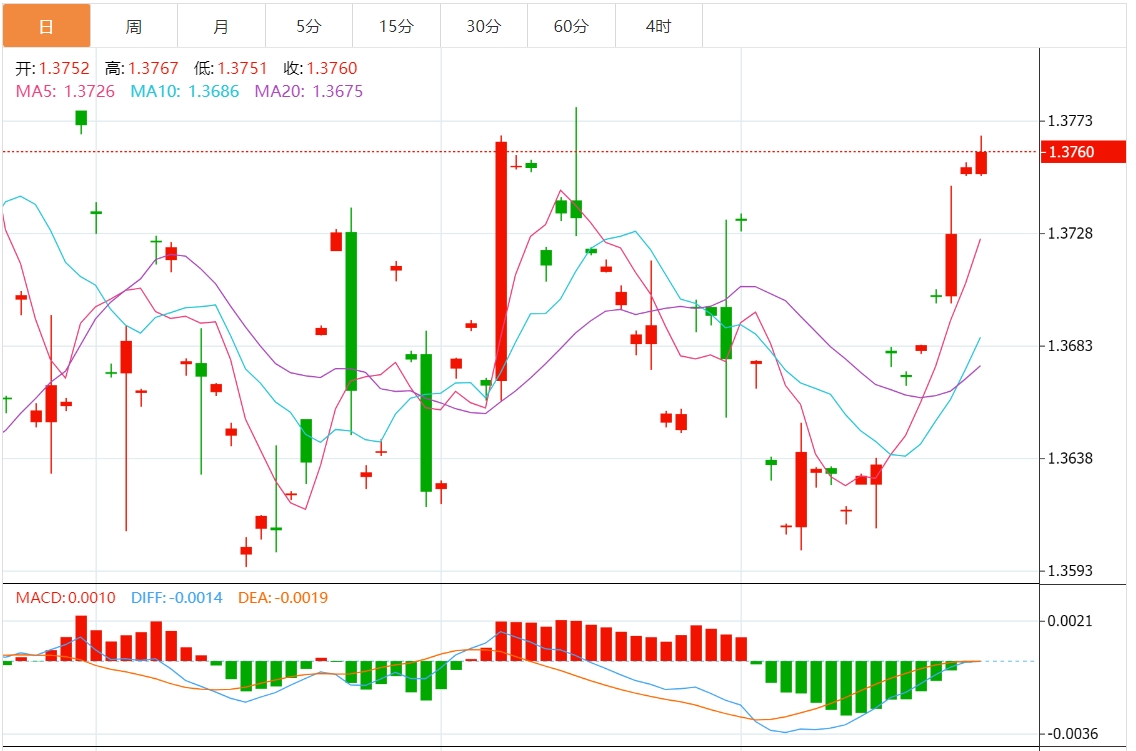The height and width of the screenshot is (751, 1136).
Task: Click the 1.3773 price axis label
Action: (x=1069, y=121)
